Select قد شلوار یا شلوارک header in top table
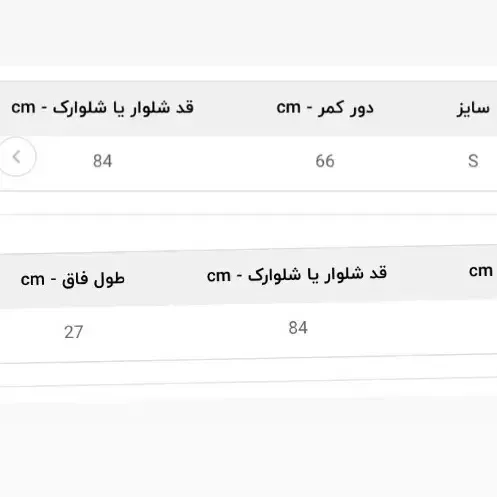Image resolution: width=497 pixels, height=497 pixels. coord(102,108)
